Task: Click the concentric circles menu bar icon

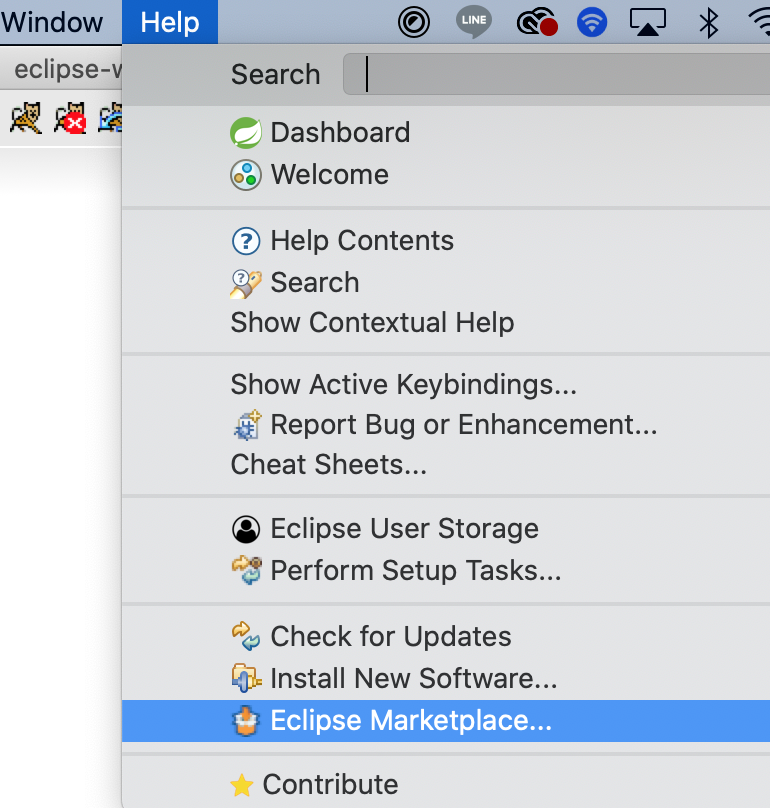Action: 414,22
